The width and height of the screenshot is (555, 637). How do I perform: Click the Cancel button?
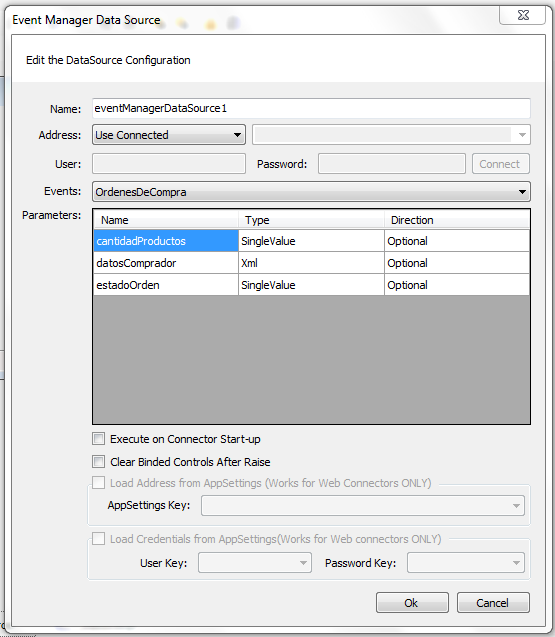[493, 602]
